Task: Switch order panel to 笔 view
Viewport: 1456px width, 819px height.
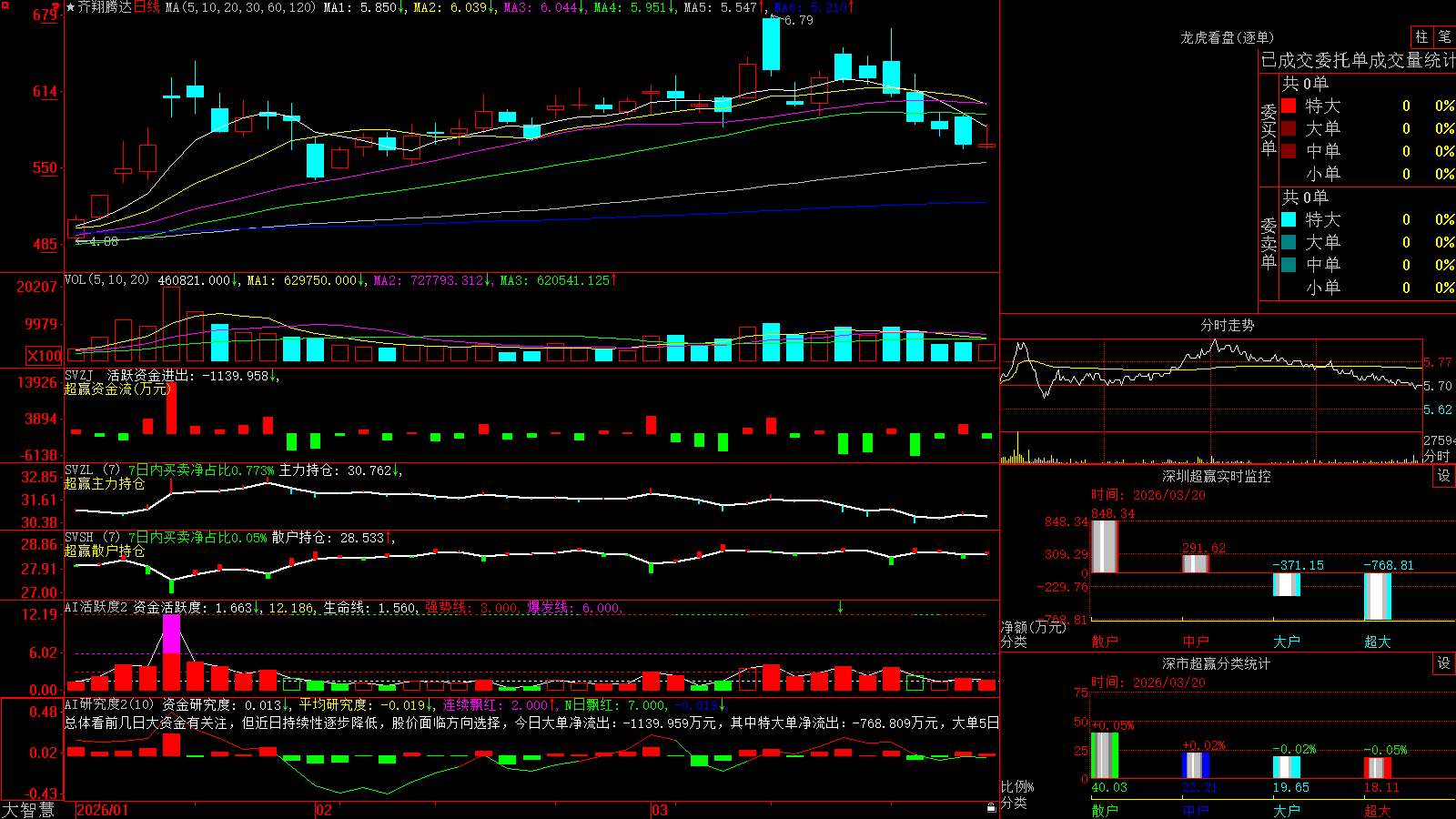Action: click(x=1445, y=37)
